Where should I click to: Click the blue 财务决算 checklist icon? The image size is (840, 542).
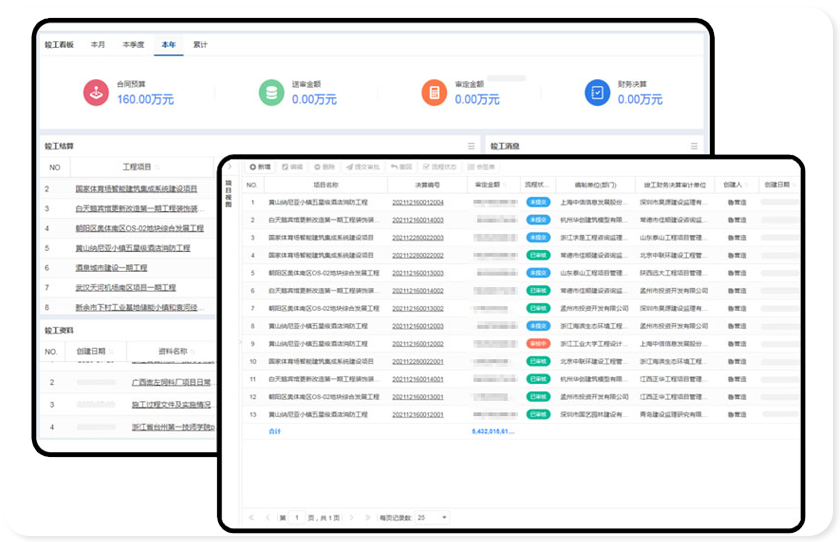(x=597, y=93)
